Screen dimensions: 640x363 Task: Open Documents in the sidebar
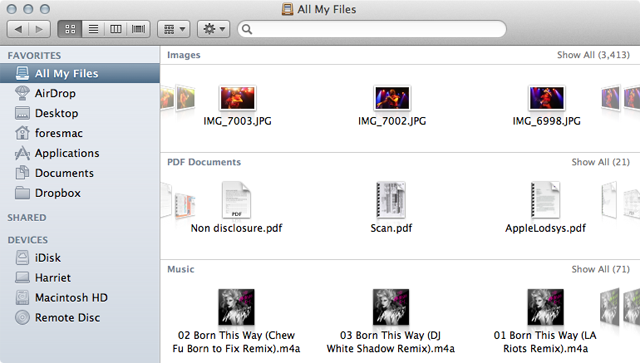coord(80,173)
